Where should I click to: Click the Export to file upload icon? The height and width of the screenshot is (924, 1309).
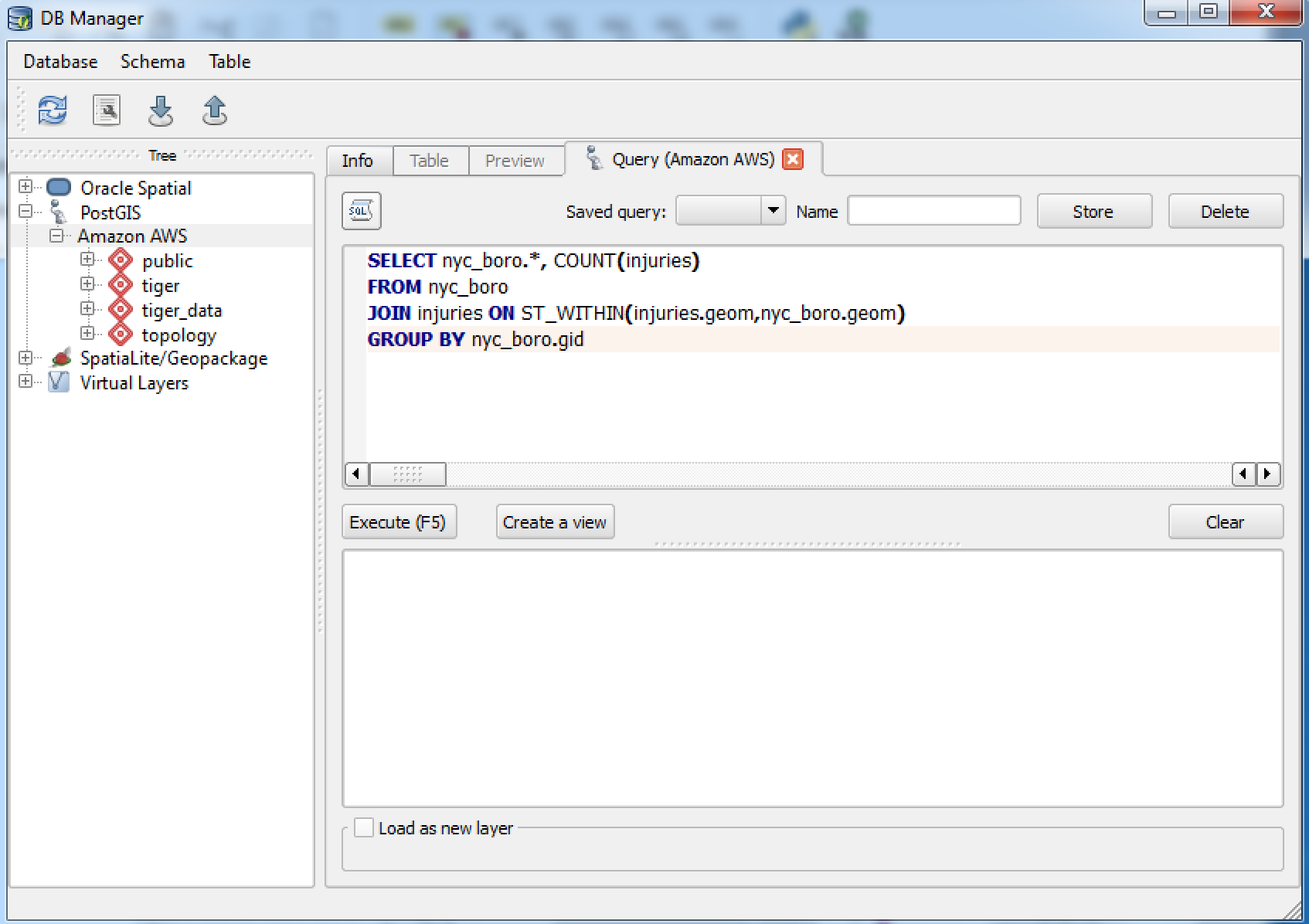(214, 110)
